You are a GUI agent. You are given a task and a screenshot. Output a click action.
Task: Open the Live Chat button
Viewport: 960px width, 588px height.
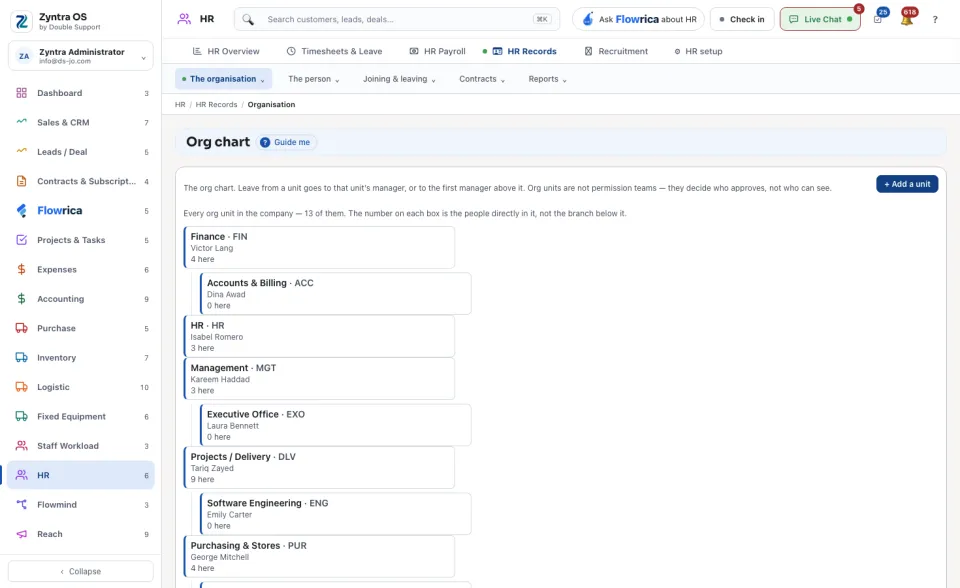point(820,19)
